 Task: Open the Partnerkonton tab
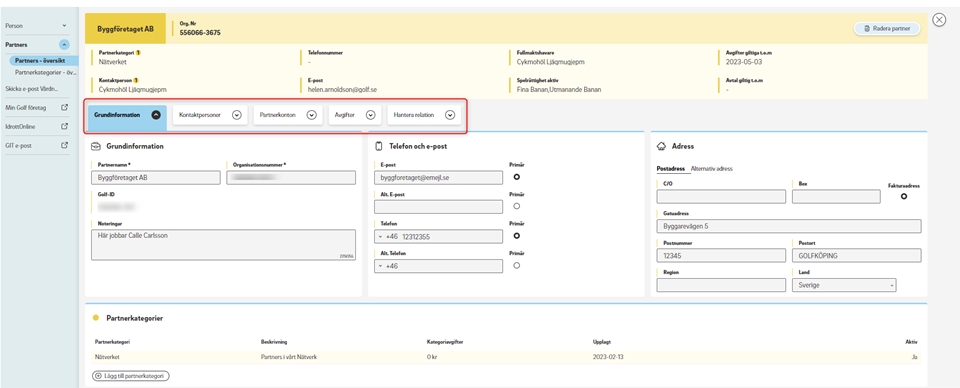pos(288,114)
